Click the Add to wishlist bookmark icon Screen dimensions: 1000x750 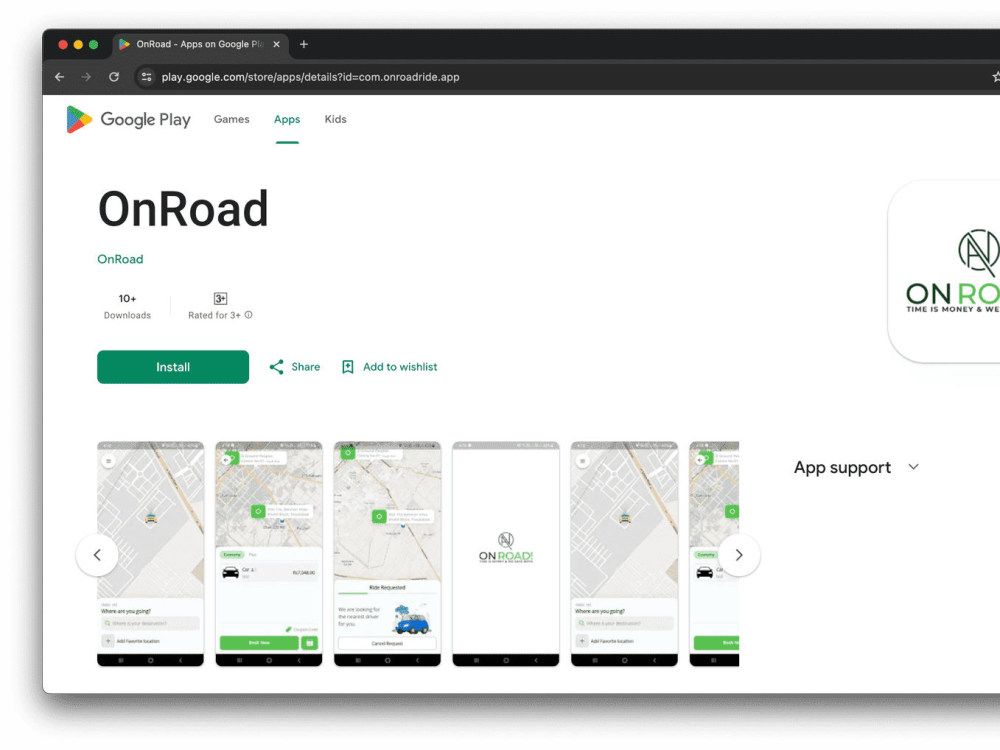pos(348,367)
